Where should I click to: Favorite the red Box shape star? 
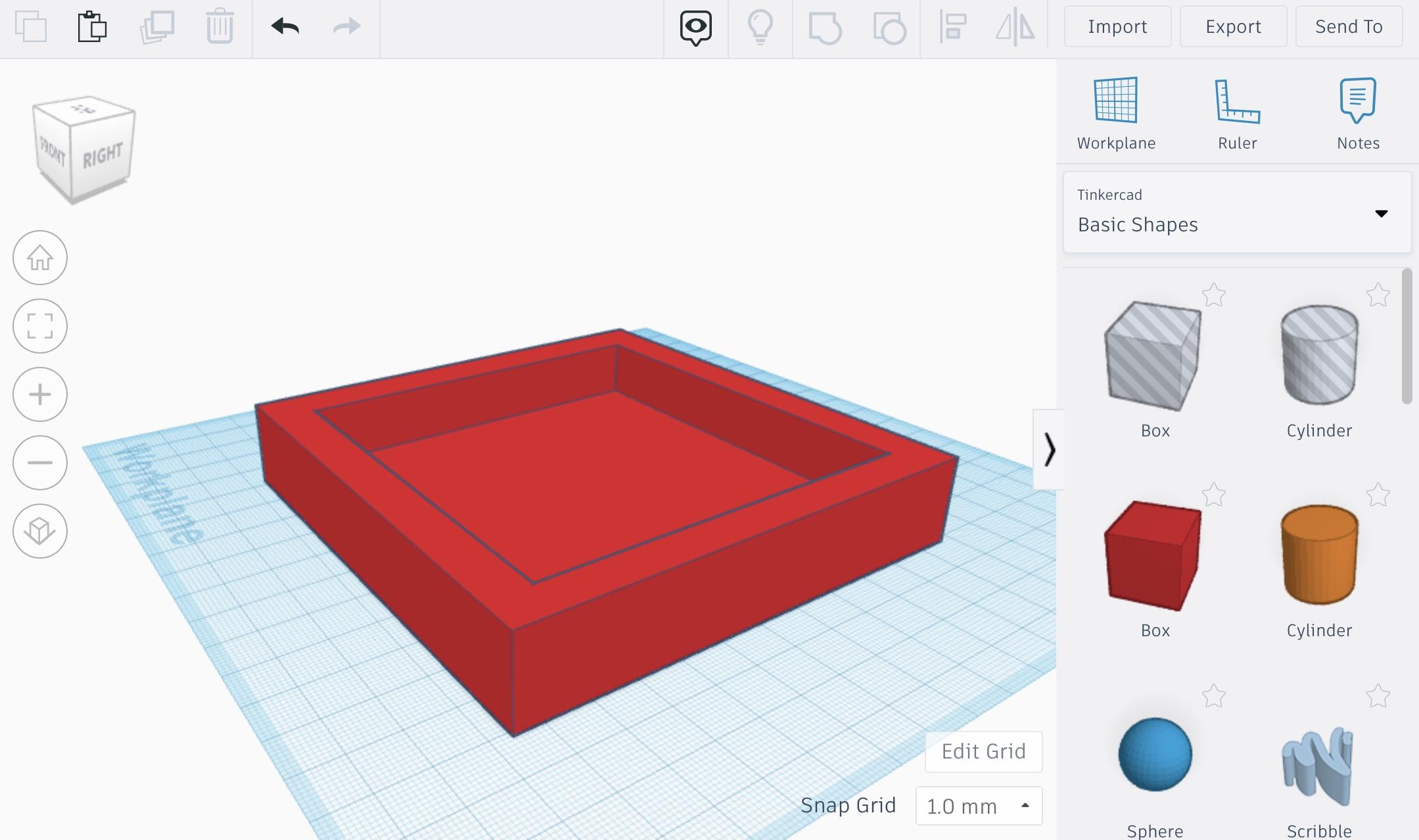tap(1213, 496)
